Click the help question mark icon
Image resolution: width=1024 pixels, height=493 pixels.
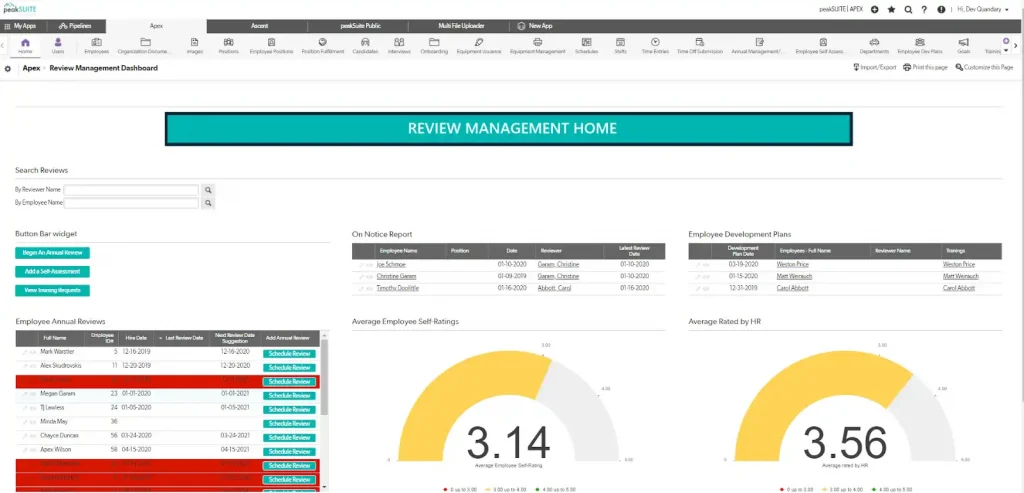(924, 9)
